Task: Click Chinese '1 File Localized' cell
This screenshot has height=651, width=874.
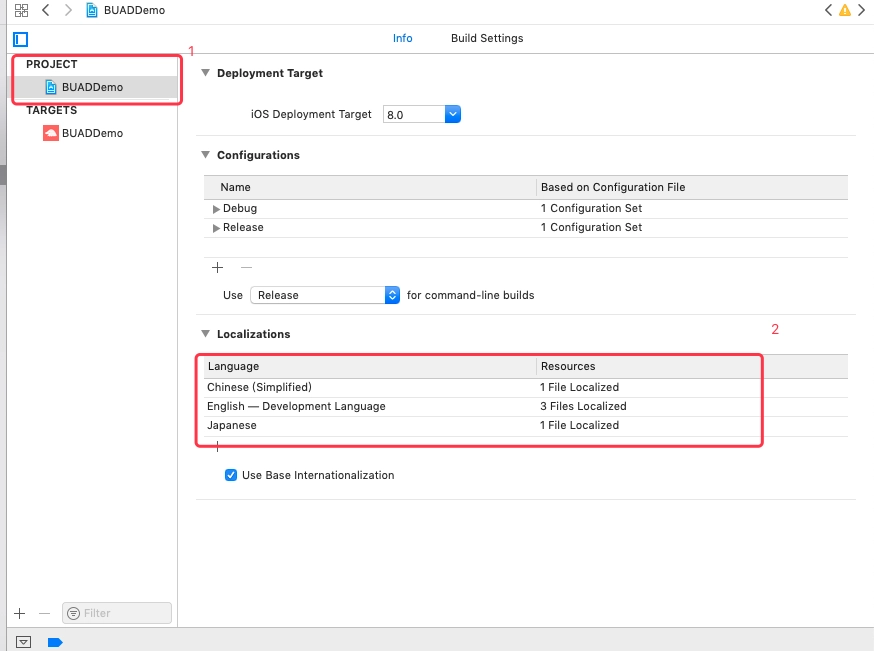Action: (579, 387)
